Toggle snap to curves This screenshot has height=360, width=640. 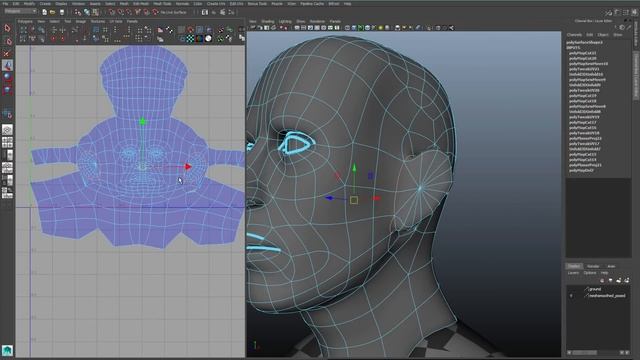120,12
